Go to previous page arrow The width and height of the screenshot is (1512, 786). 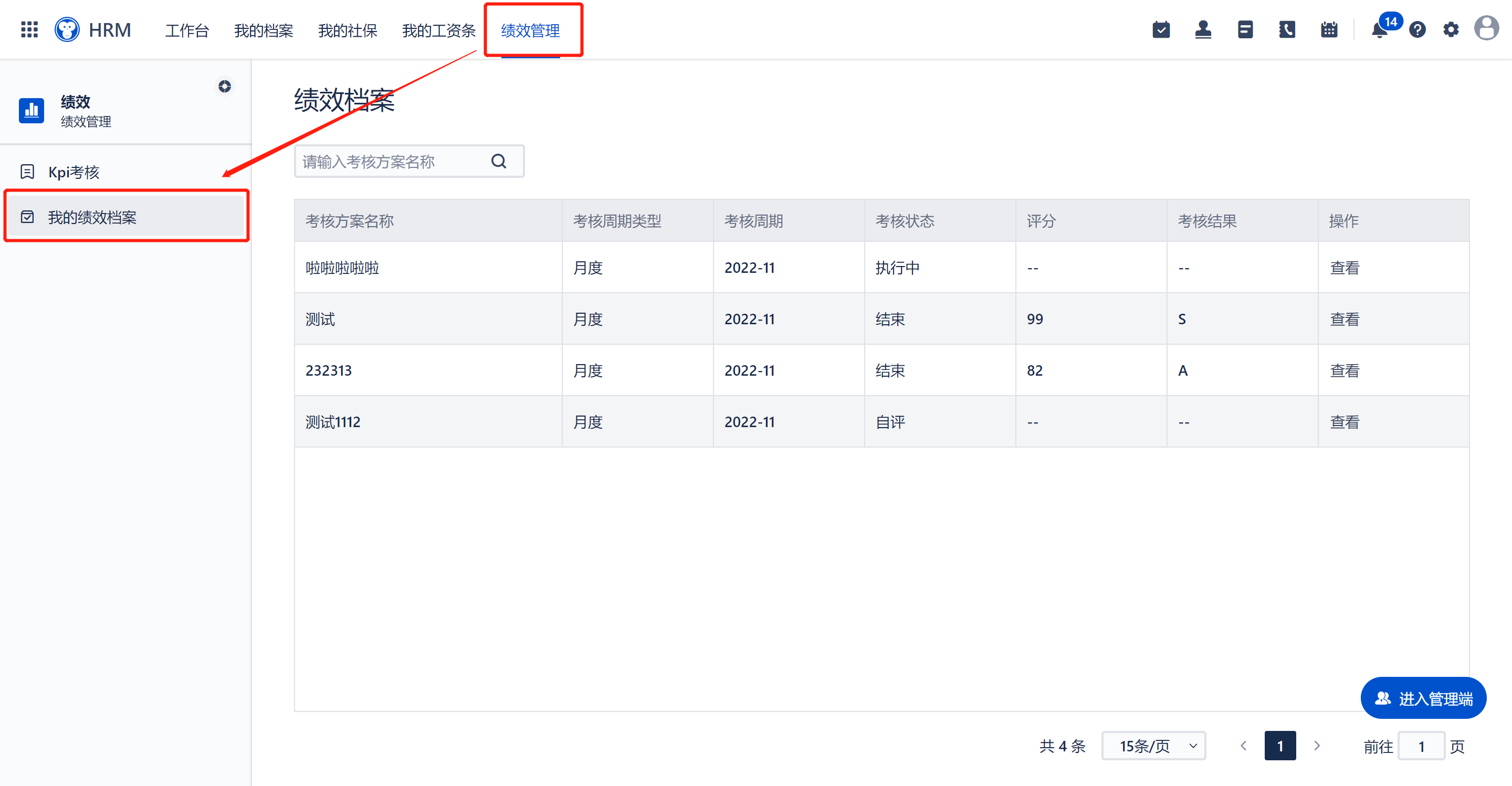1243,746
